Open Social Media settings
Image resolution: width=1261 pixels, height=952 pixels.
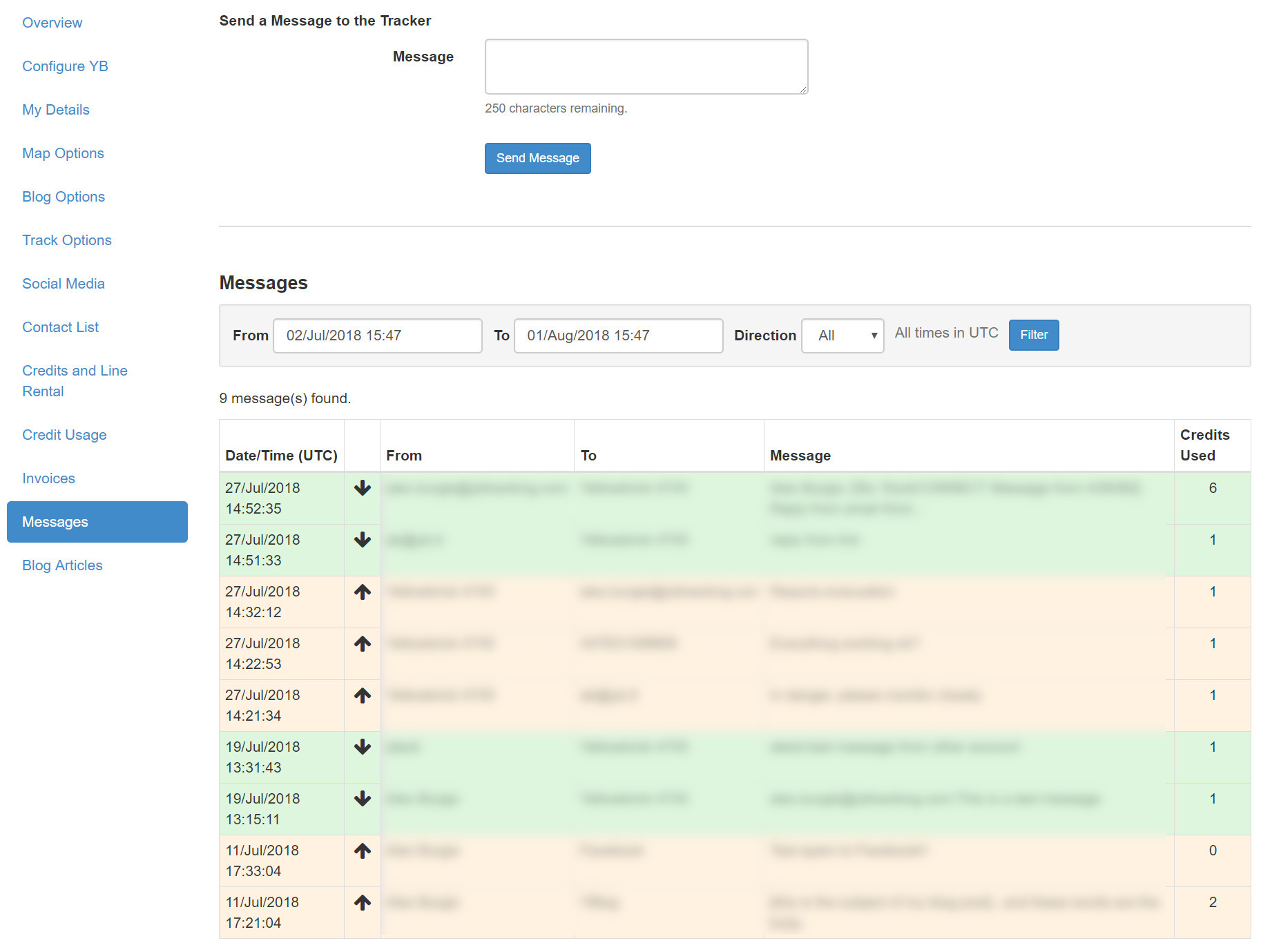coord(64,284)
